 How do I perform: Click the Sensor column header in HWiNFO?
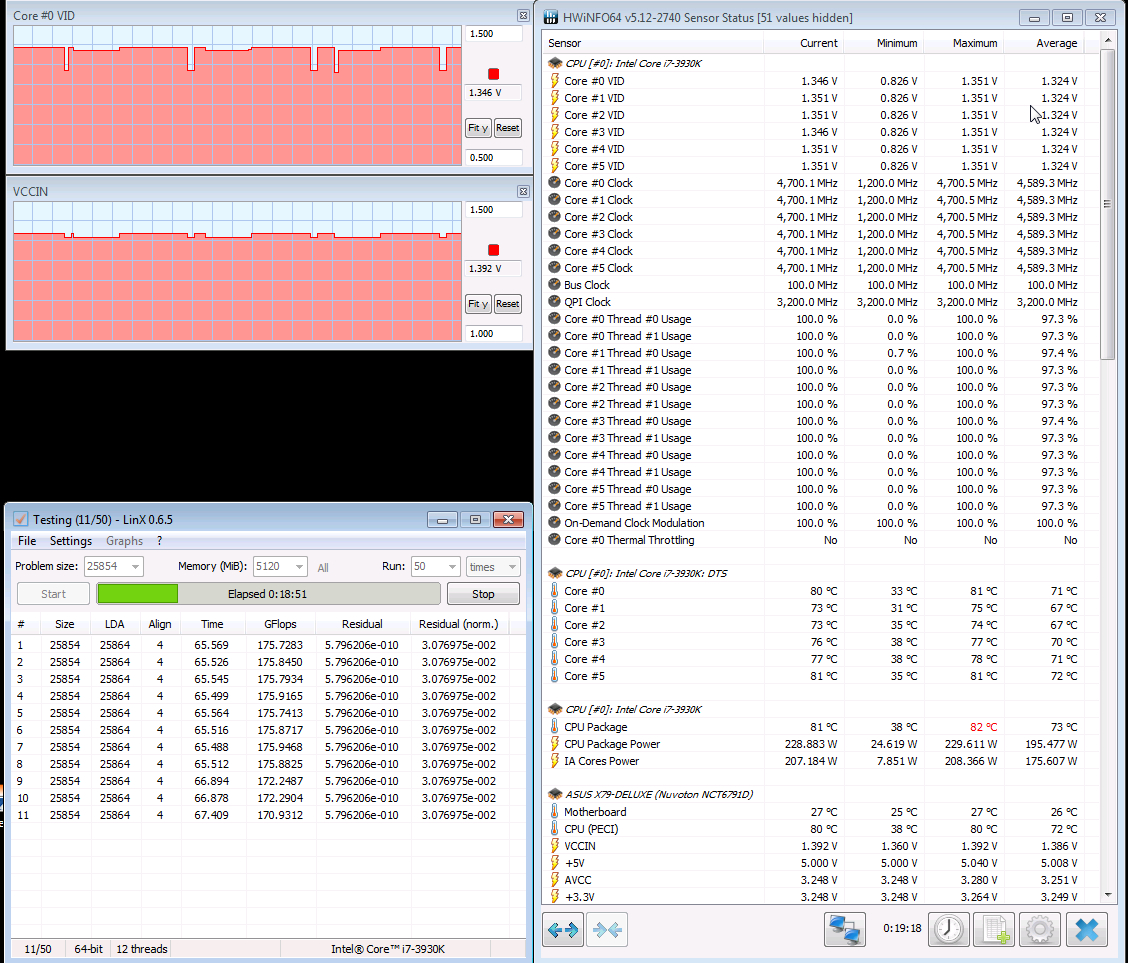[x=652, y=43]
